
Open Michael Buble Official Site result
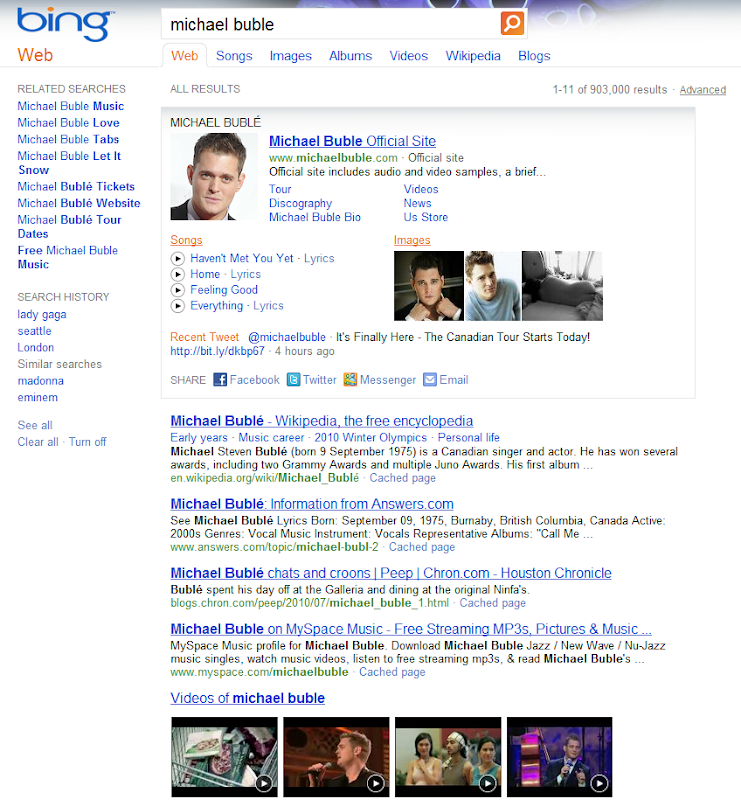point(353,141)
